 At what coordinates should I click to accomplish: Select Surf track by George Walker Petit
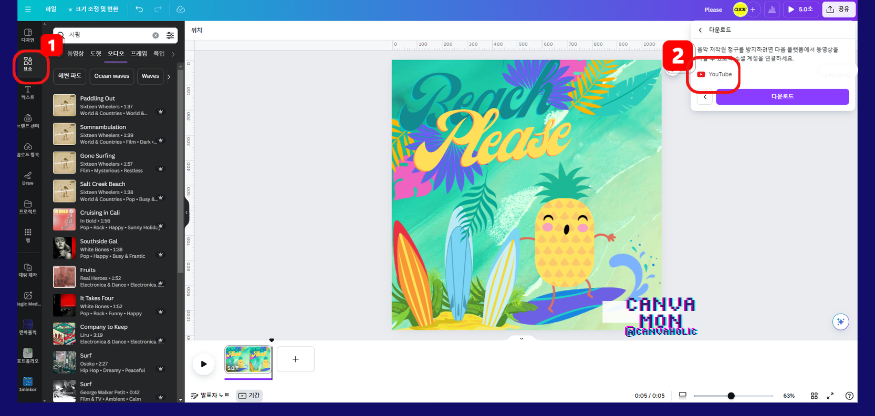109,390
